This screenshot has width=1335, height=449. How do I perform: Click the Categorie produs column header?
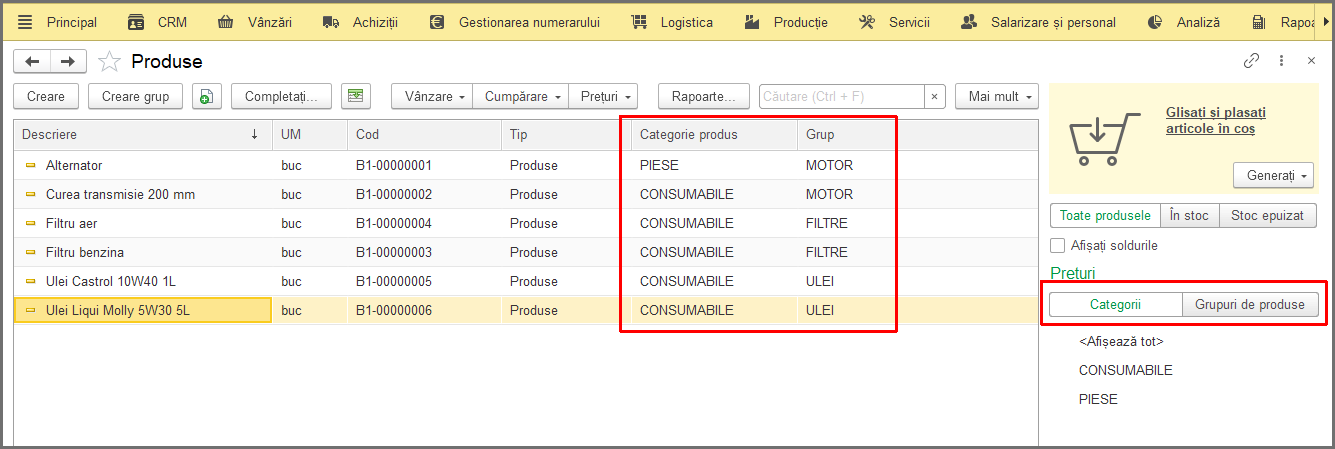[x=714, y=134]
